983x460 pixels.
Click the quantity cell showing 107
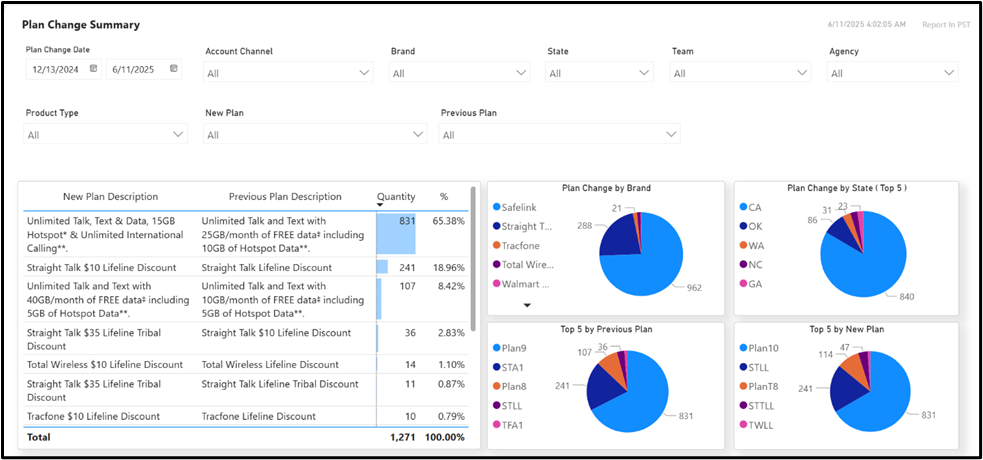[x=407, y=286]
